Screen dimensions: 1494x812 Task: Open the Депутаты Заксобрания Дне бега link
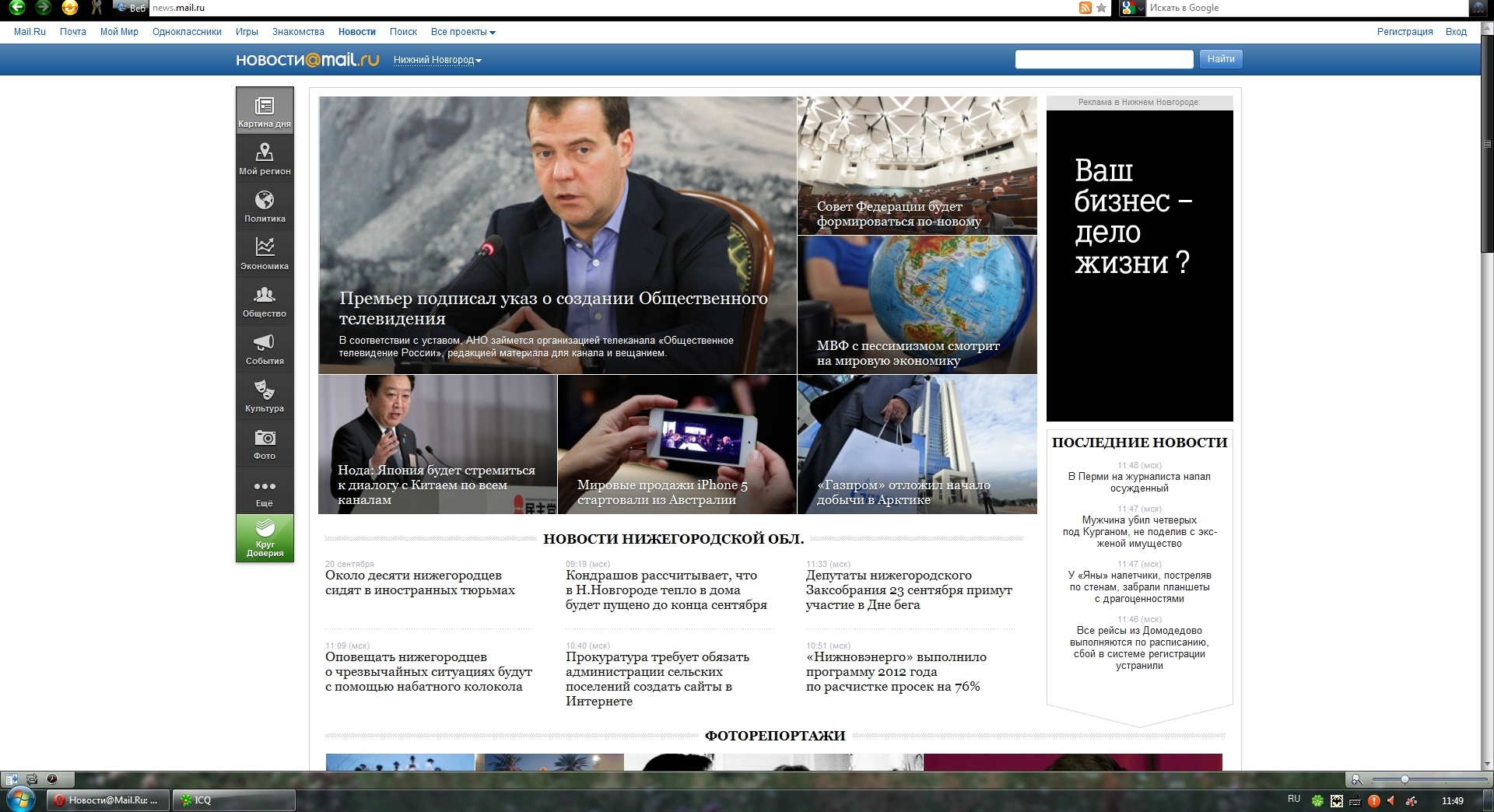[x=909, y=590]
